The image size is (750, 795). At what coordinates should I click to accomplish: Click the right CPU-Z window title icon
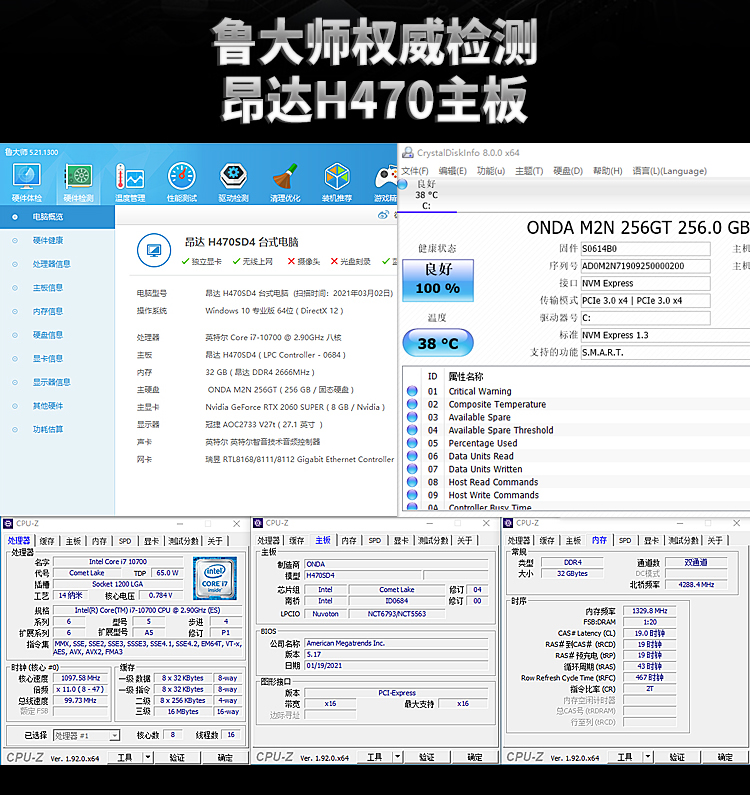coord(508,523)
